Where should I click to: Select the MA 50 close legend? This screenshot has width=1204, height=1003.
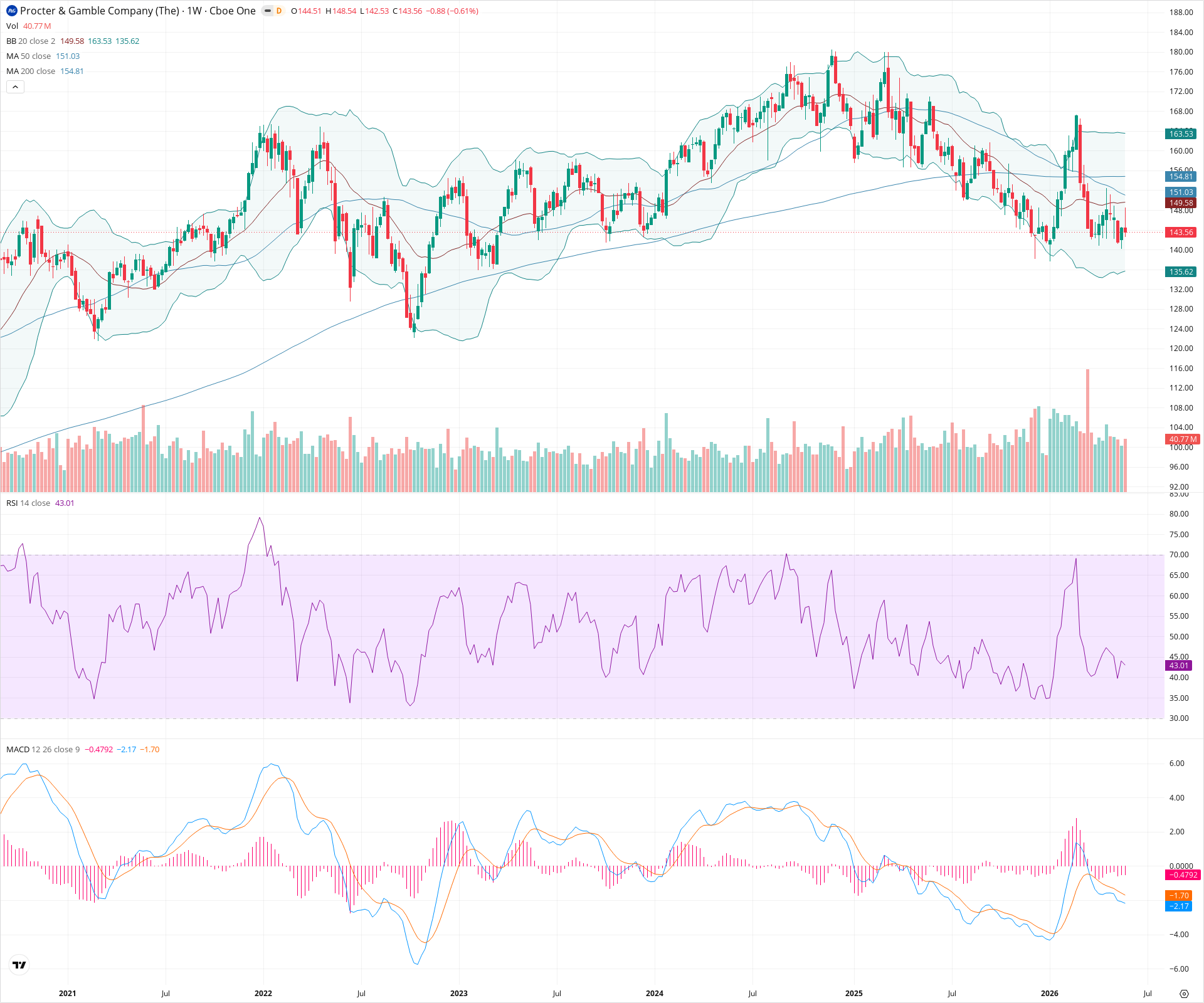tap(29, 56)
